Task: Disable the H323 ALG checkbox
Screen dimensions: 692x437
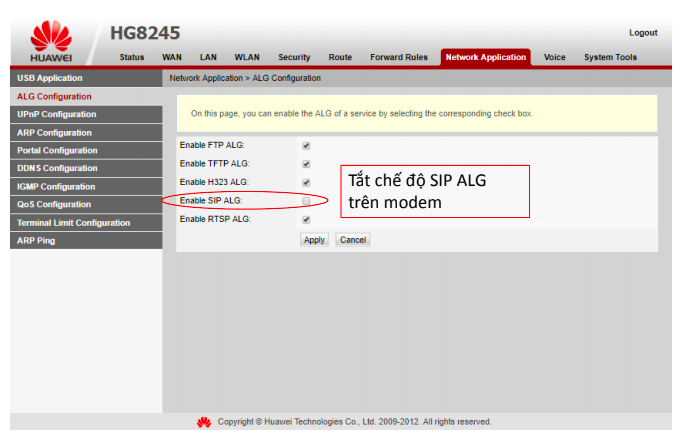Action: 306,182
